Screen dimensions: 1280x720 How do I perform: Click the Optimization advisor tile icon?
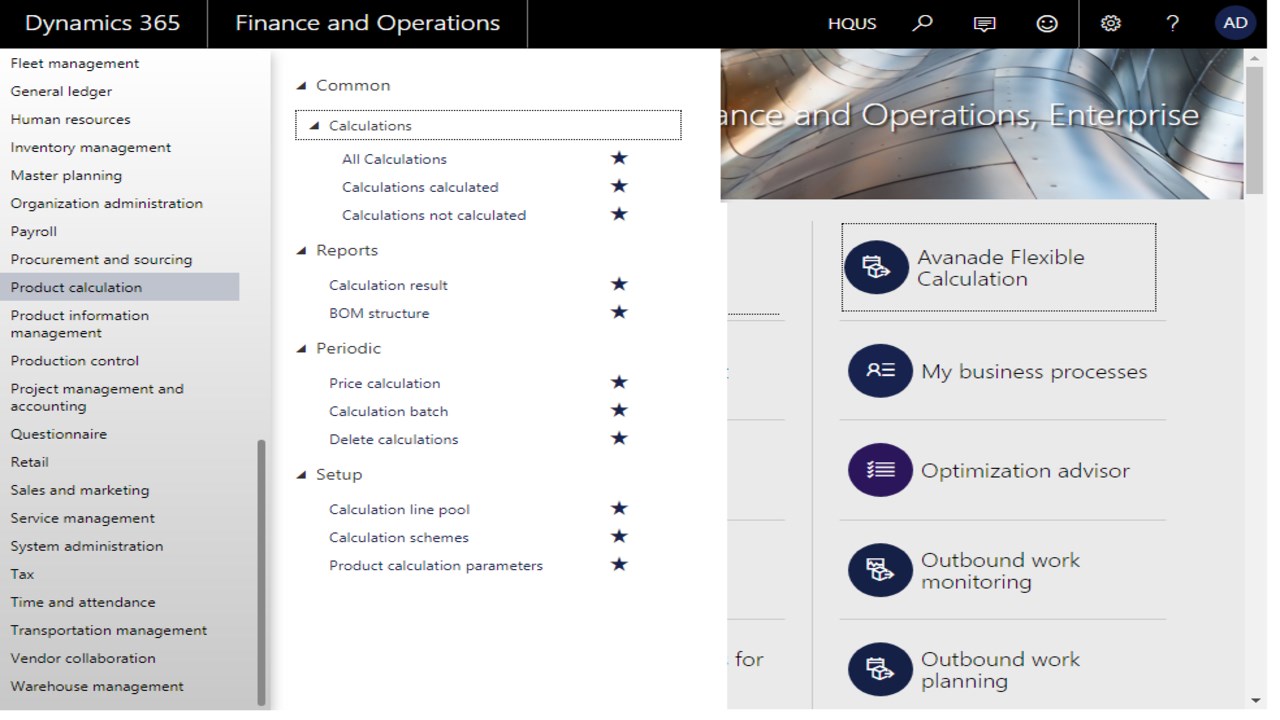coord(880,470)
